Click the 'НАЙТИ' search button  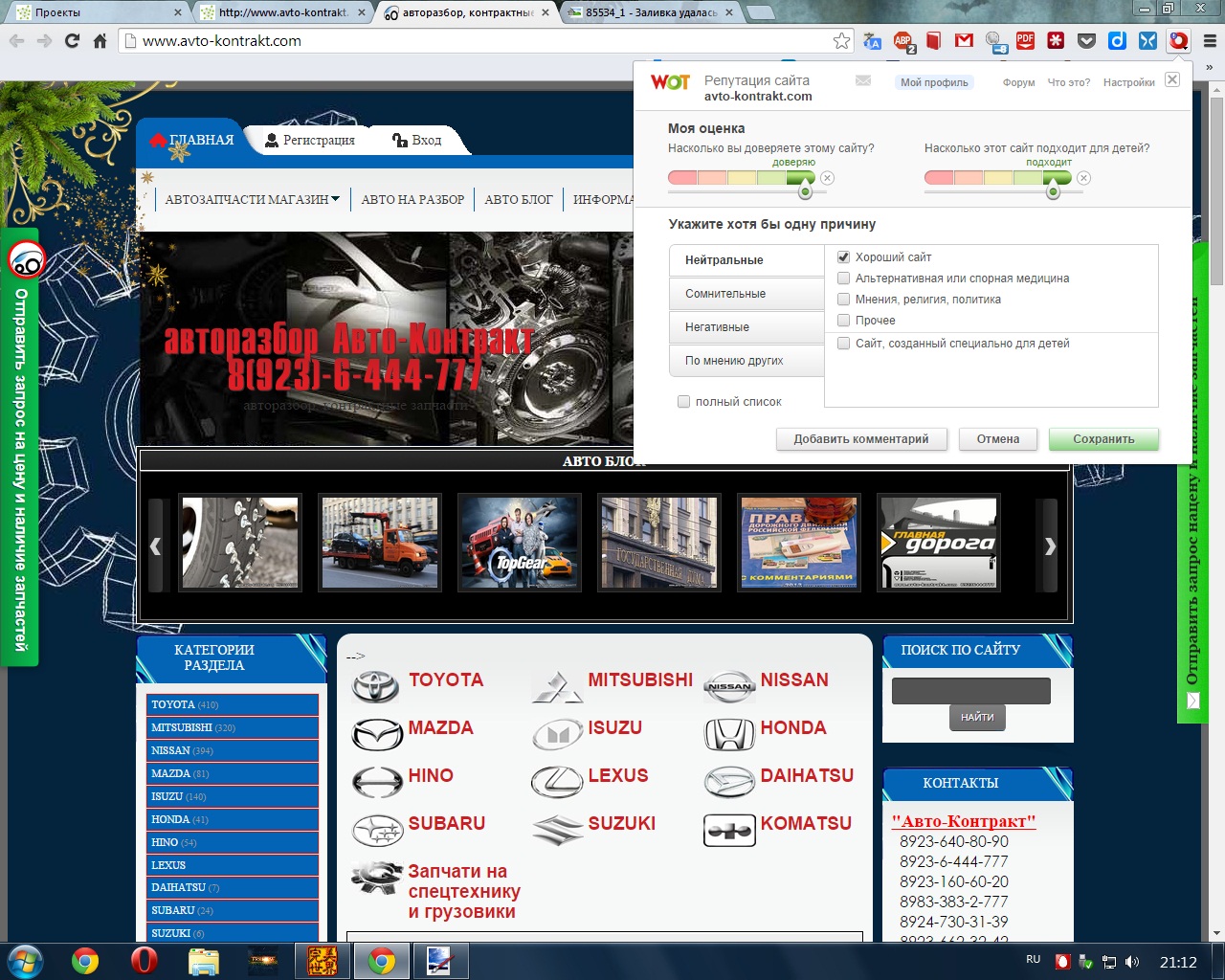click(x=977, y=717)
